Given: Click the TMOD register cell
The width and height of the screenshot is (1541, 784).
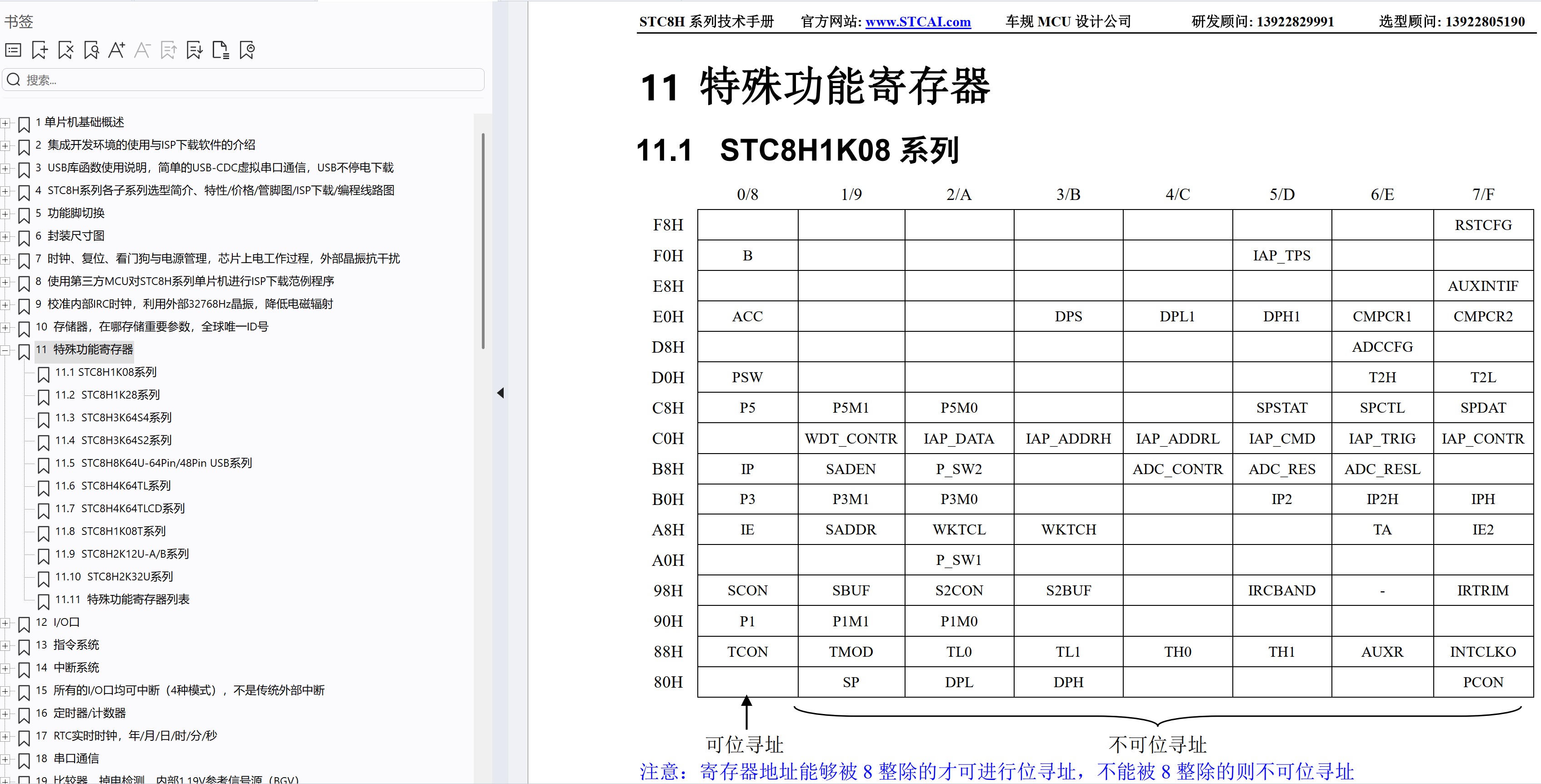Looking at the screenshot, I should [851, 651].
